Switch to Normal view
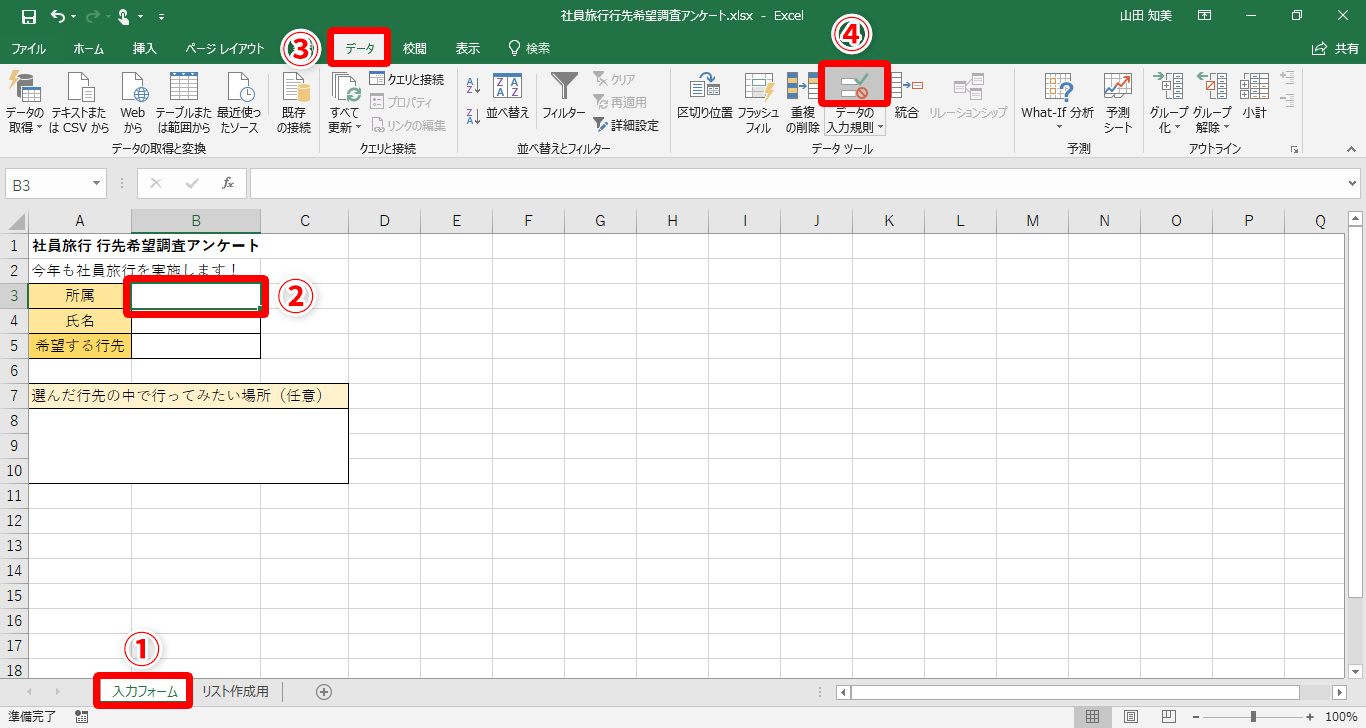This screenshot has width=1366, height=728. tap(1092, 717)
